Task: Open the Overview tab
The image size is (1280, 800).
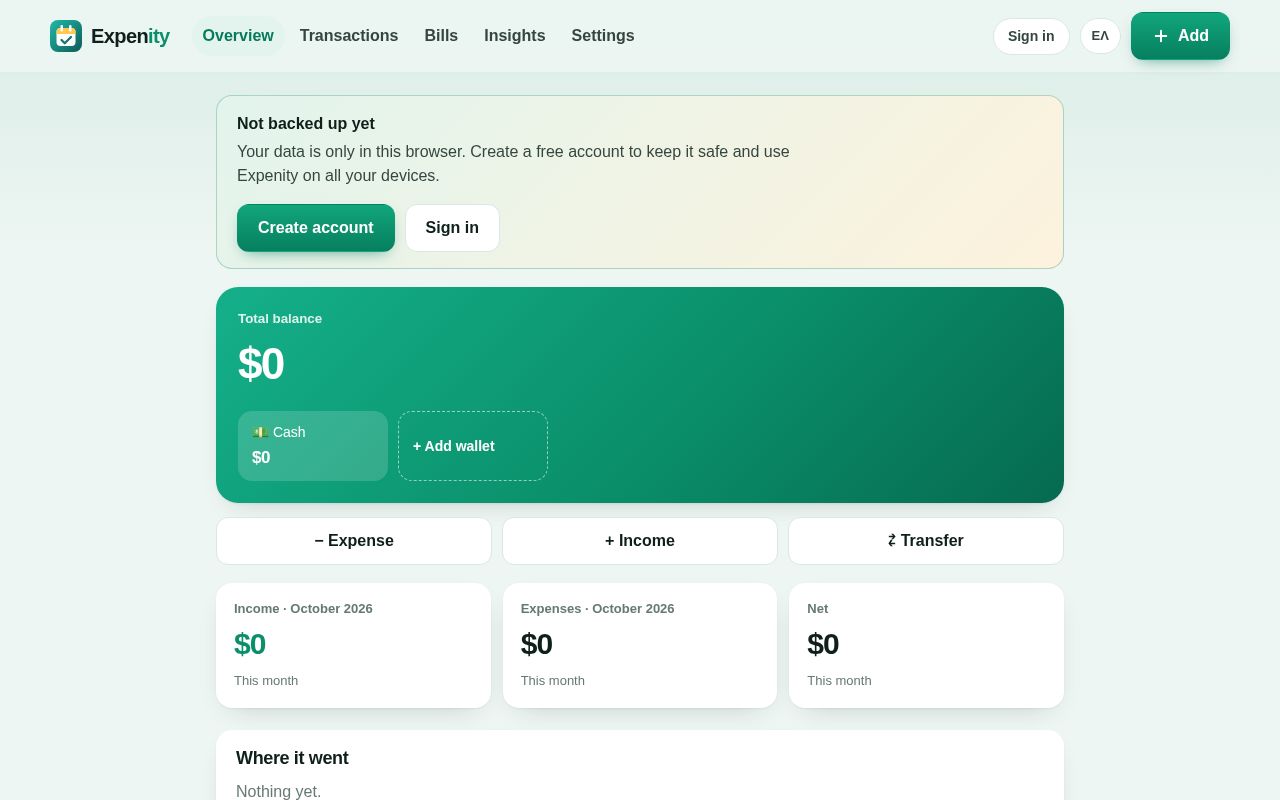Action: click(x=238, y=36)
